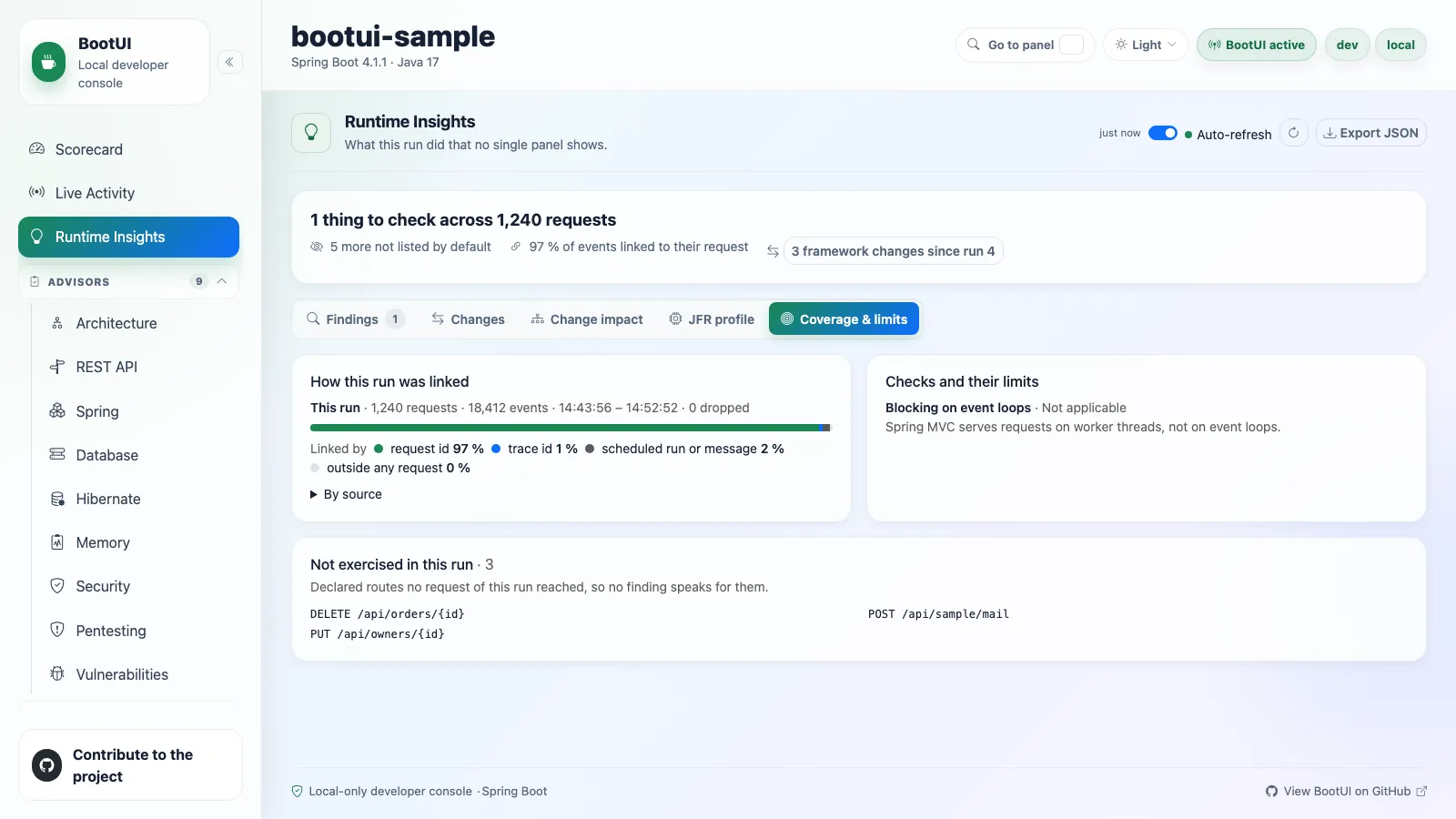Click the Security shield icon
The width and height of the screenshot is (1456, 819).
pyautogui.click(x=57, y=586)
